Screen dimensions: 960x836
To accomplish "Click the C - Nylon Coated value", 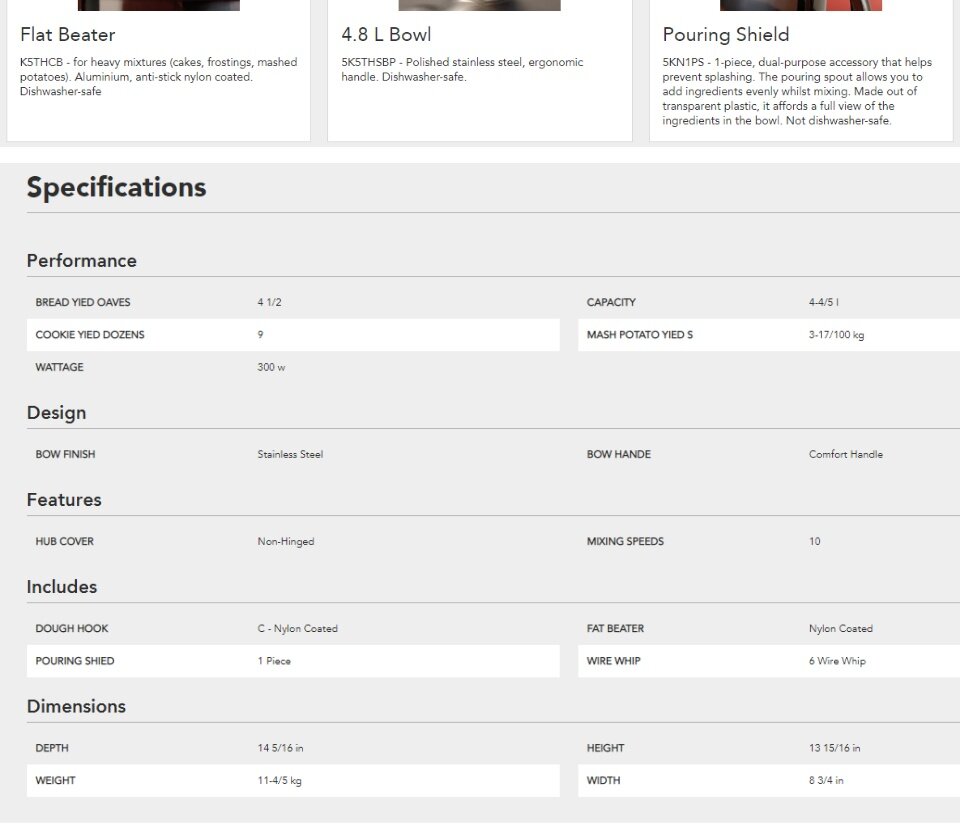I will point(298,628).
